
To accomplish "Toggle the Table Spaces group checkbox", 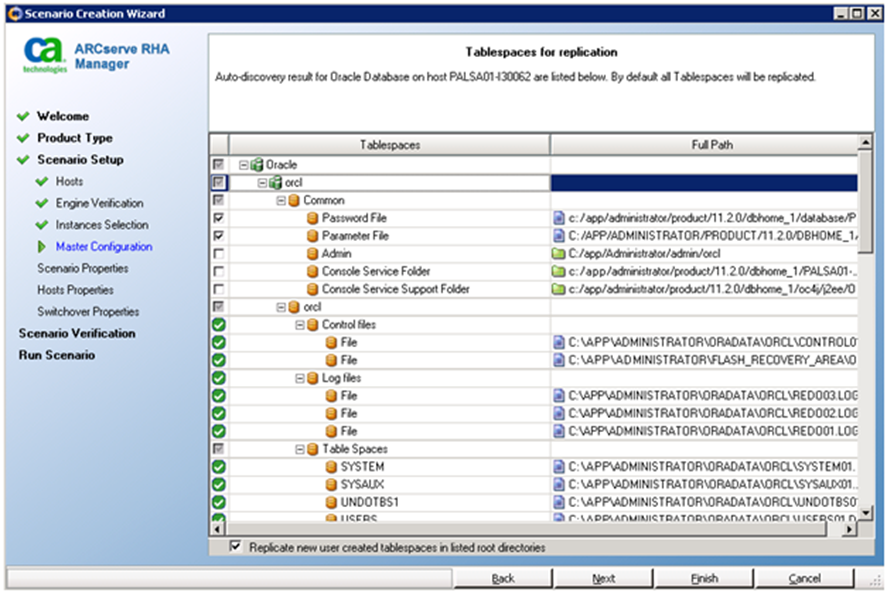I will (x=219, y=449).
